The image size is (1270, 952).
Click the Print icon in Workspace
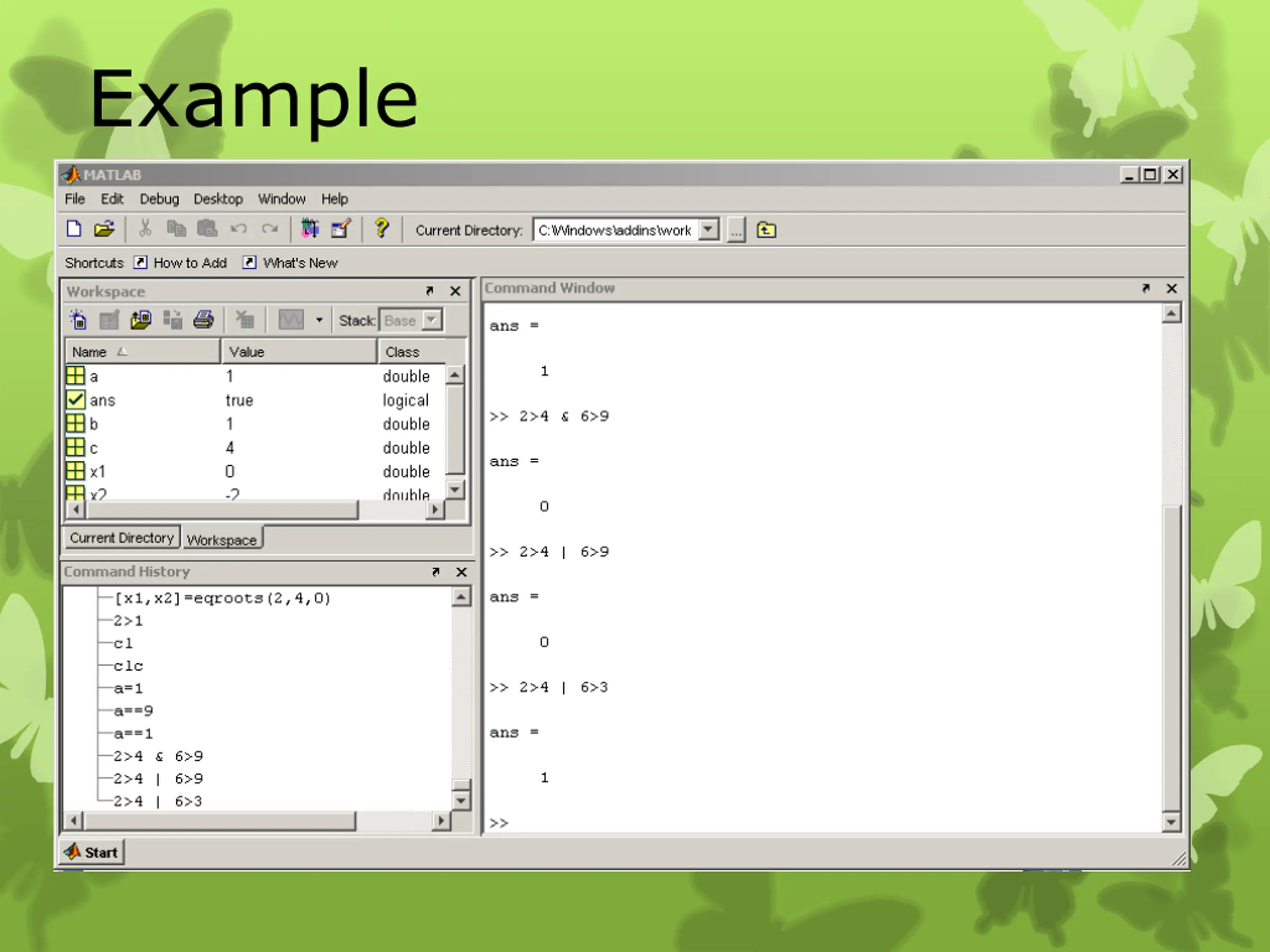(x=203, y=320)
